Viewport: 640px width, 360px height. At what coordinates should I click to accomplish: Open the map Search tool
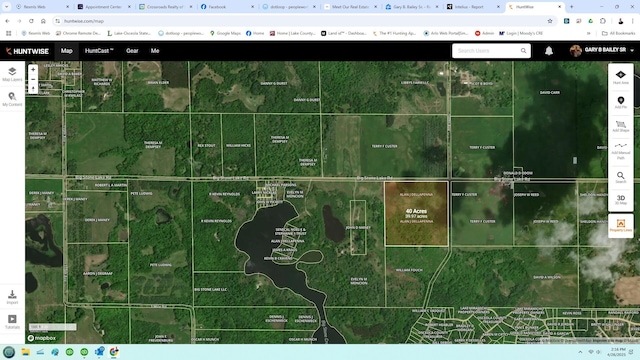coord(620,178)
